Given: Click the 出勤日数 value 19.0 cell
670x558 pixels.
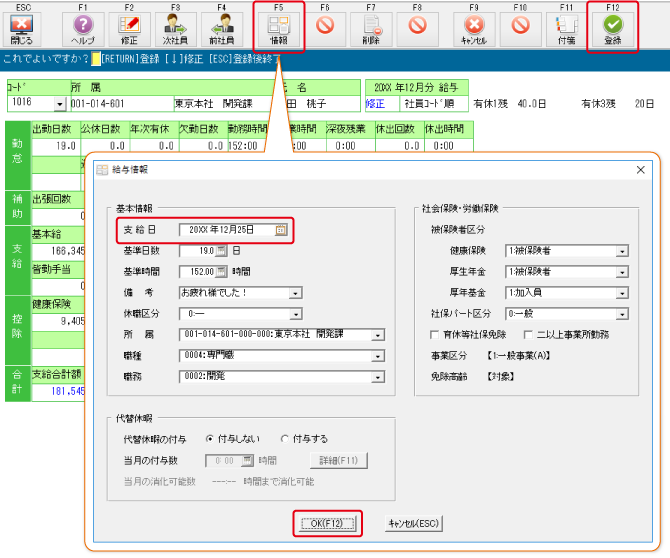Looking at the screenshot, I should click(56, 146).
